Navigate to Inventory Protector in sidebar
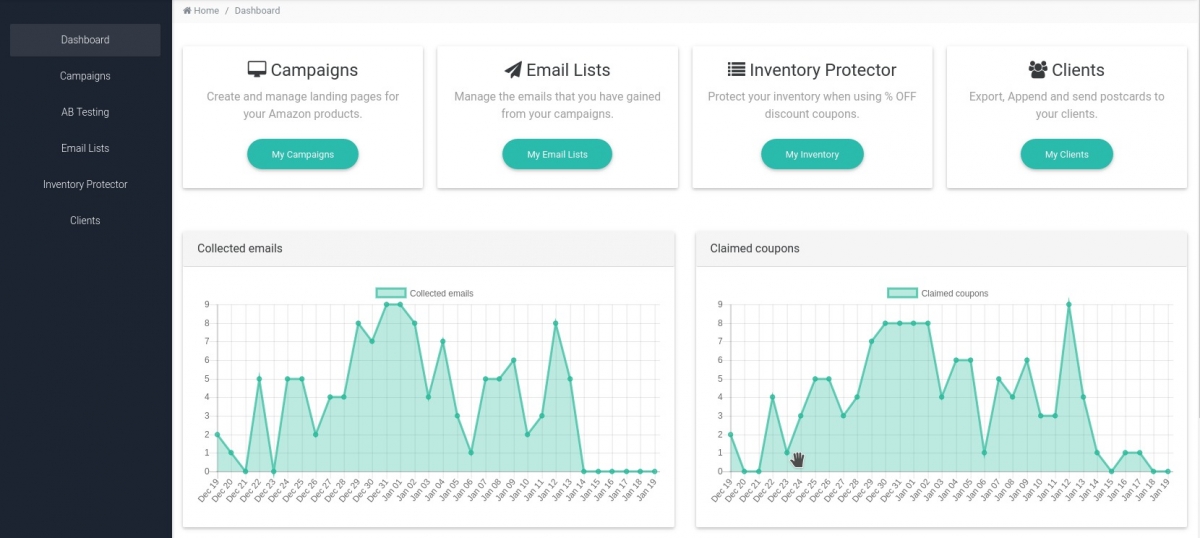This screenshot has width=1200, height=538. pyautogui.click(x=85, y=184)
